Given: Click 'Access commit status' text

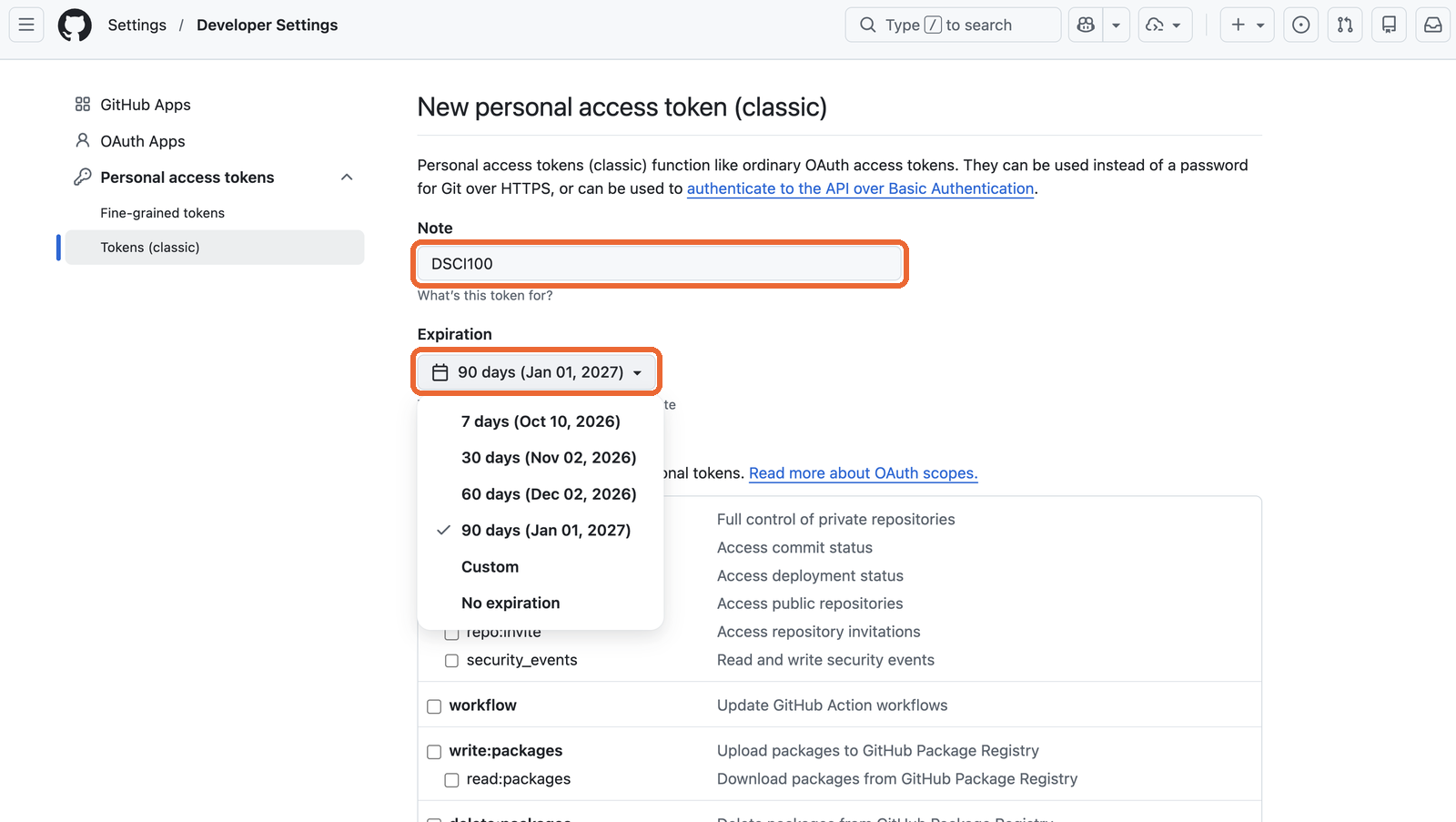Looking at the screenshot, I should (x=794, y=548).
